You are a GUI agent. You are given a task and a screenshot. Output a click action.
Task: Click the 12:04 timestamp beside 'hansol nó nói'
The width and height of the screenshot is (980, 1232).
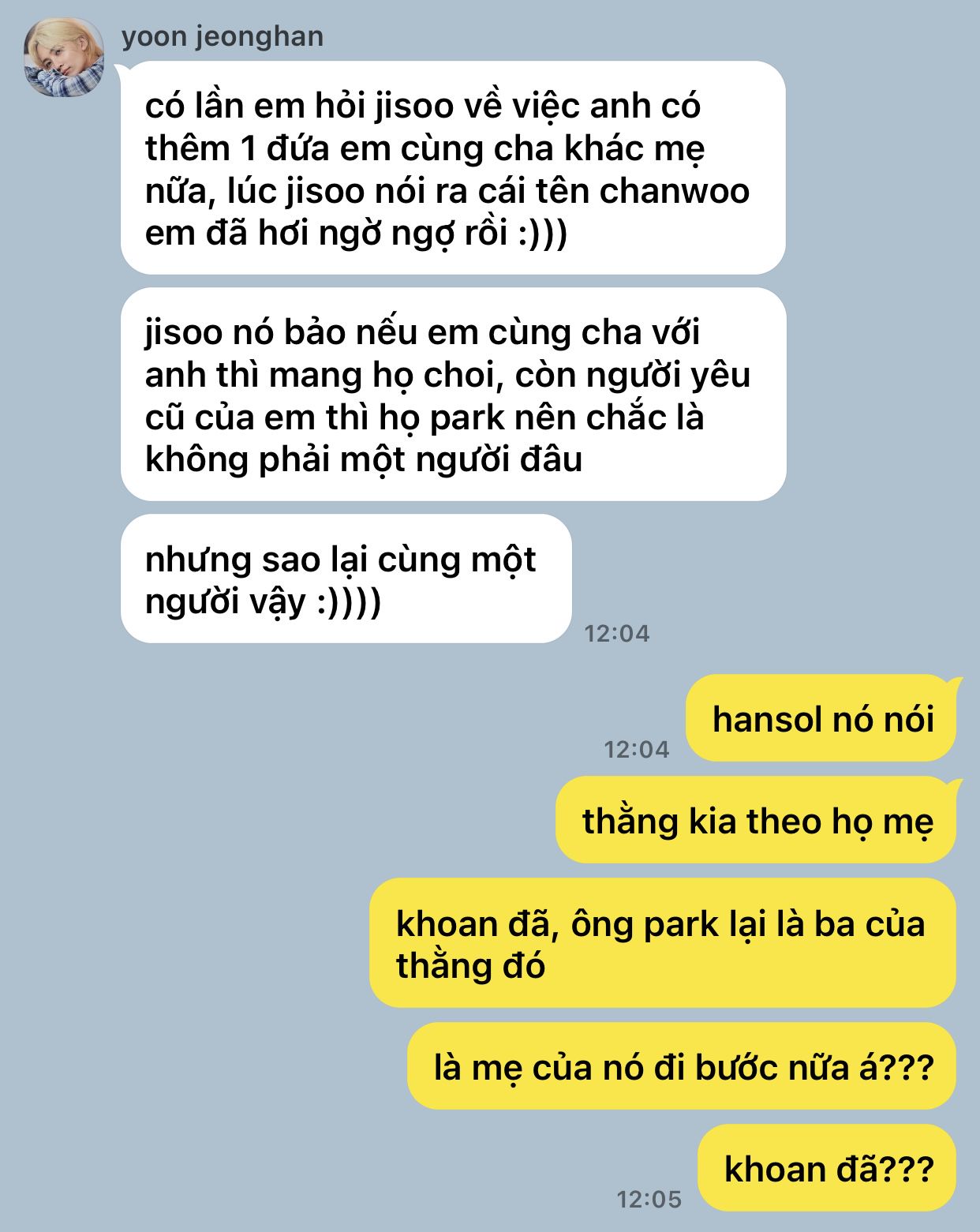636,749
